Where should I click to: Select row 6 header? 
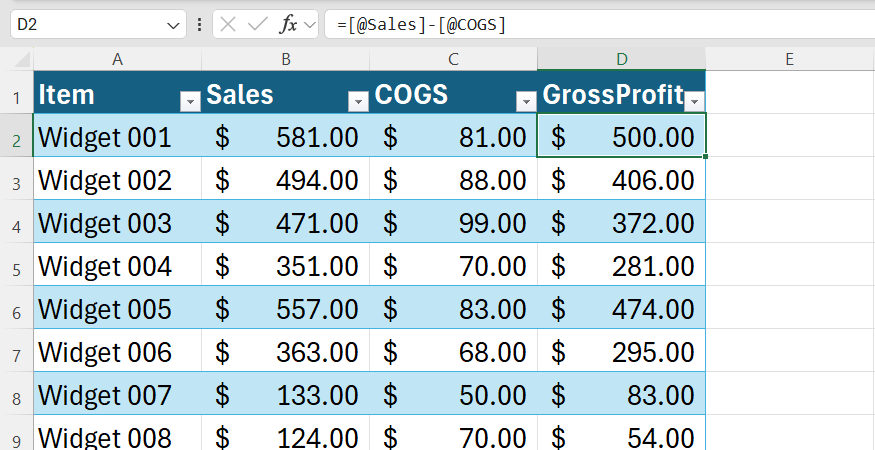[16, 308]
